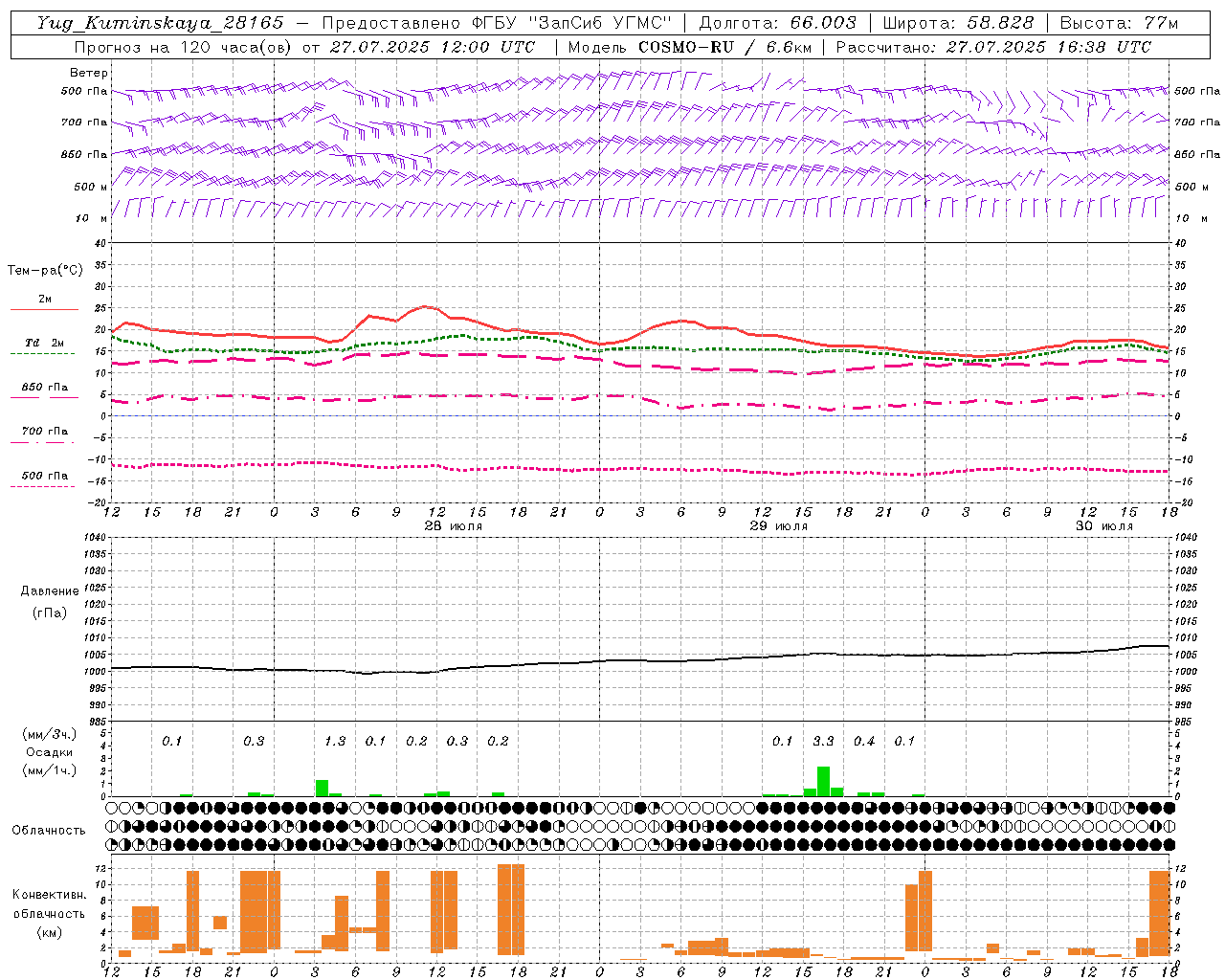
Task: Click the 'Осадки' panel label
Action: pos(50,752)
